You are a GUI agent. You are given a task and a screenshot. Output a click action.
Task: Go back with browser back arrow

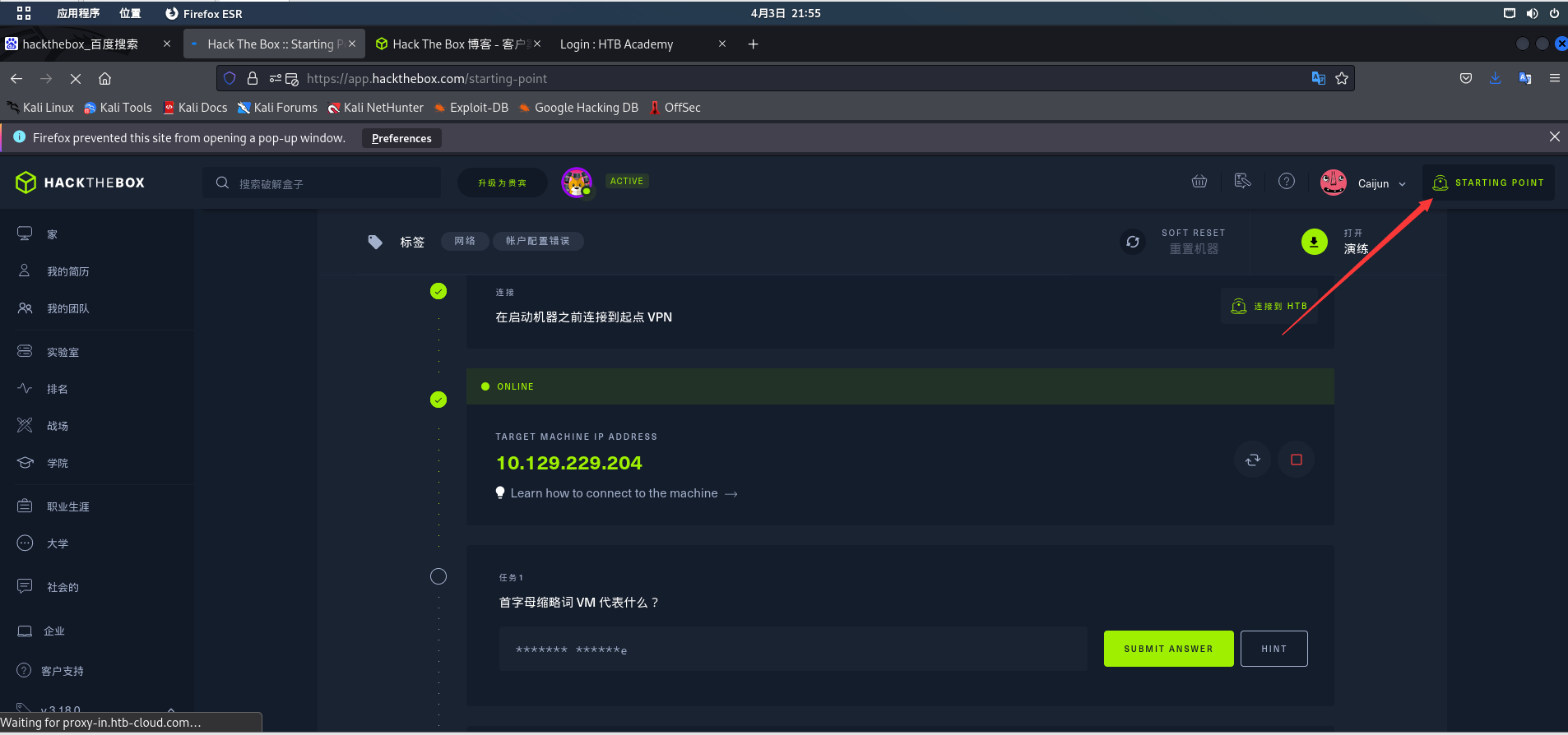(16, 79)
